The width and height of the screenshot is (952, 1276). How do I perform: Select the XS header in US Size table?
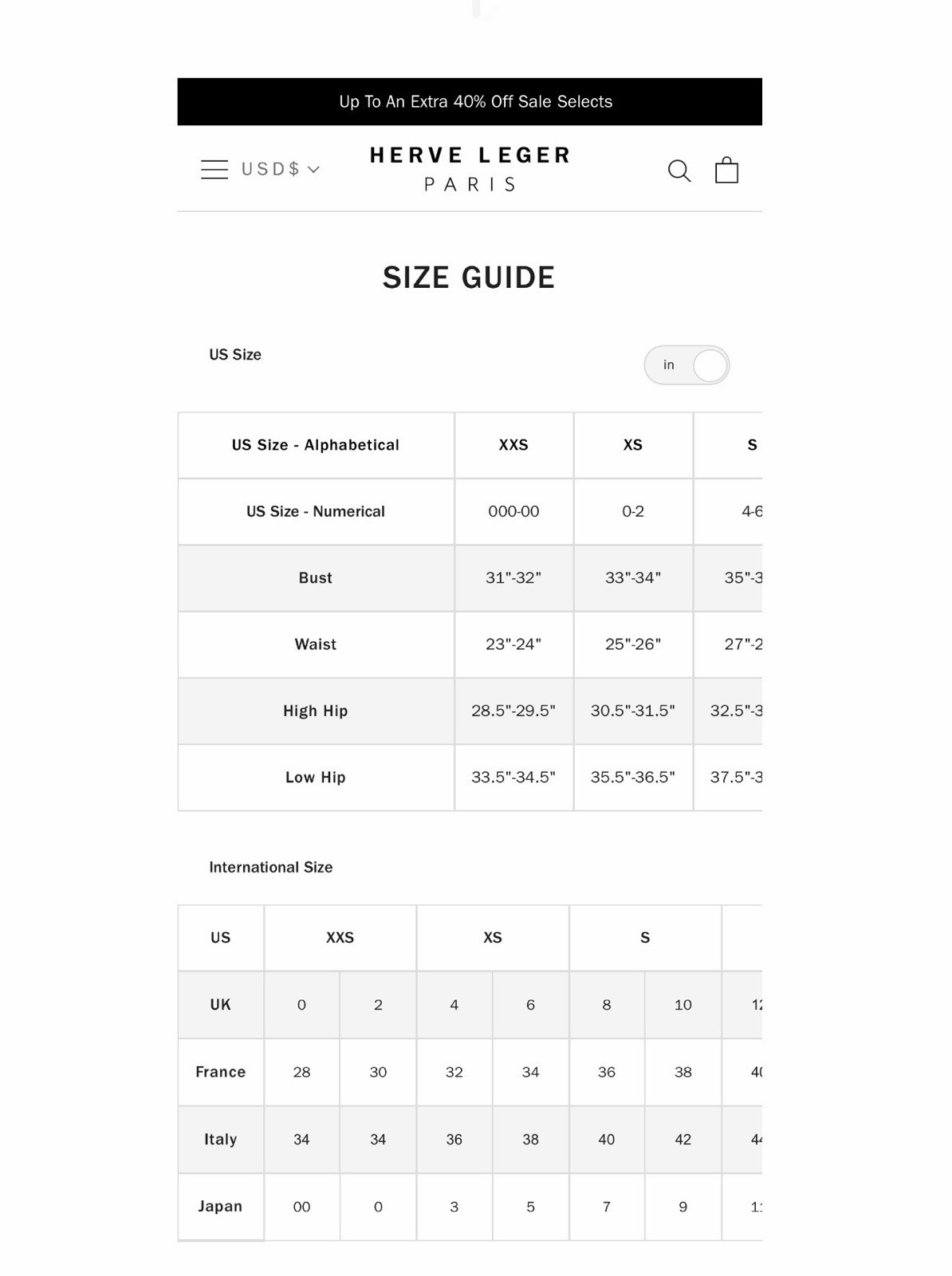click(633, 445)
